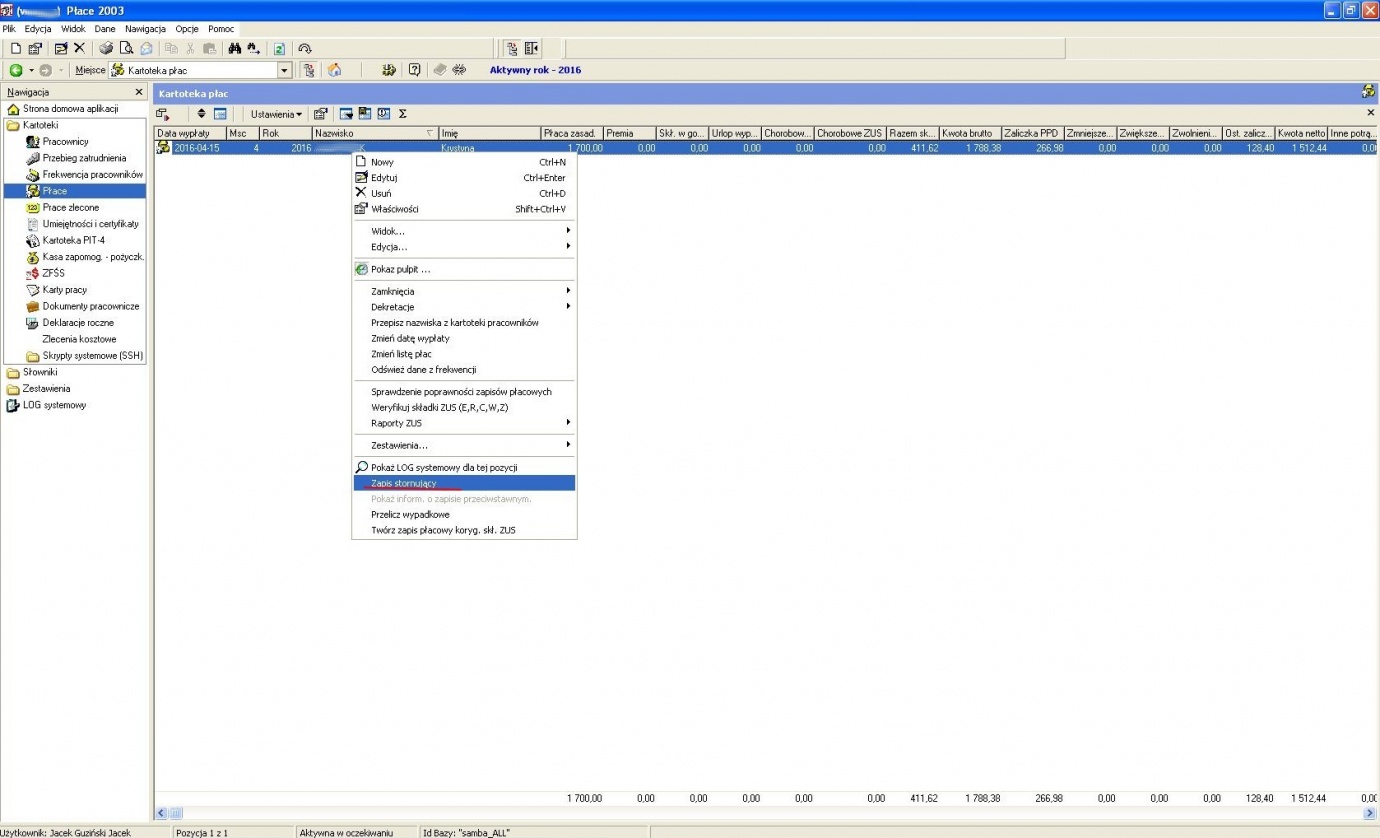The image size is (1380, 838).
Task: Click the binoculars search icon
Action: coord(234,48)
